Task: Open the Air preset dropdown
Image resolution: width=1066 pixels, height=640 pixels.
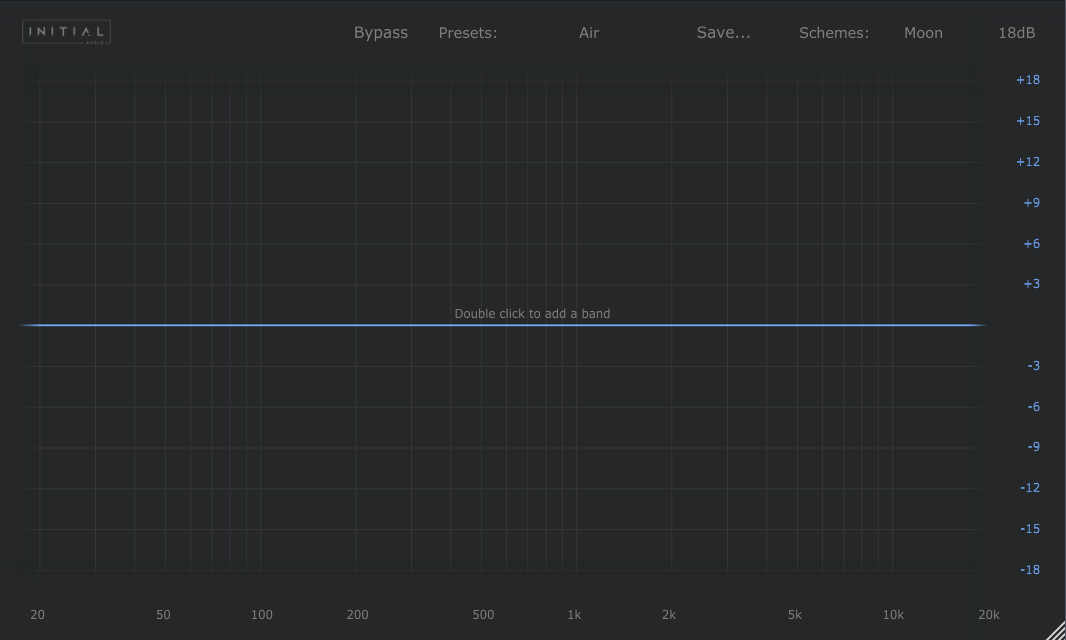Action: (x=589, y=33)
